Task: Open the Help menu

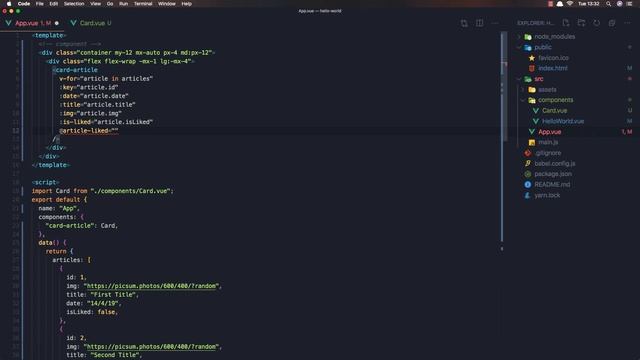Action: point(187,4)
